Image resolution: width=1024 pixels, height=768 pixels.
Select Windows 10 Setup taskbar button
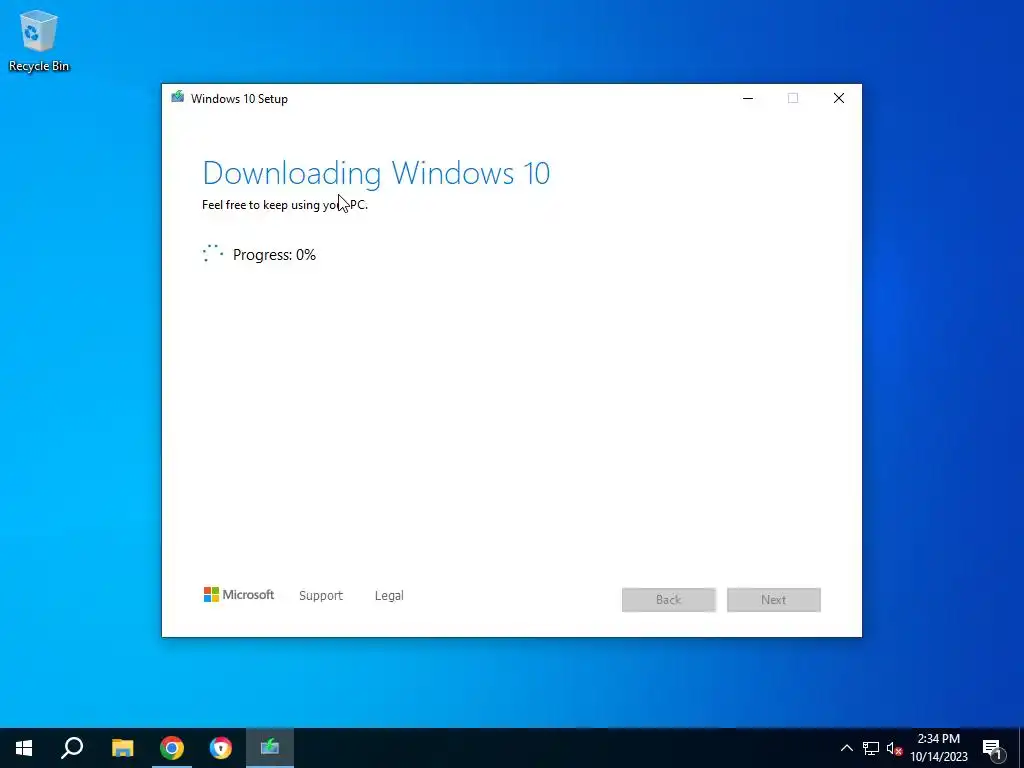(270, 748)
